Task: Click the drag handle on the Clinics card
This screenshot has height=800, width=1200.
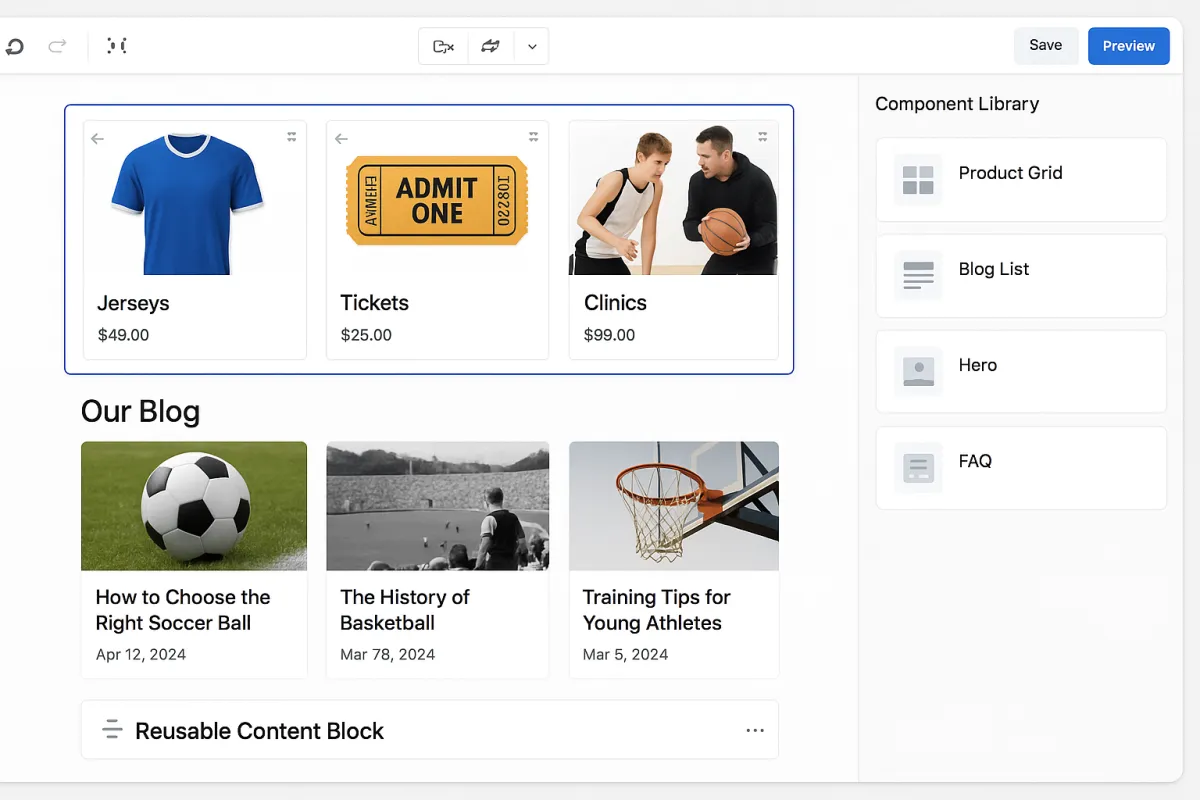Action: [x=762, y=136]
